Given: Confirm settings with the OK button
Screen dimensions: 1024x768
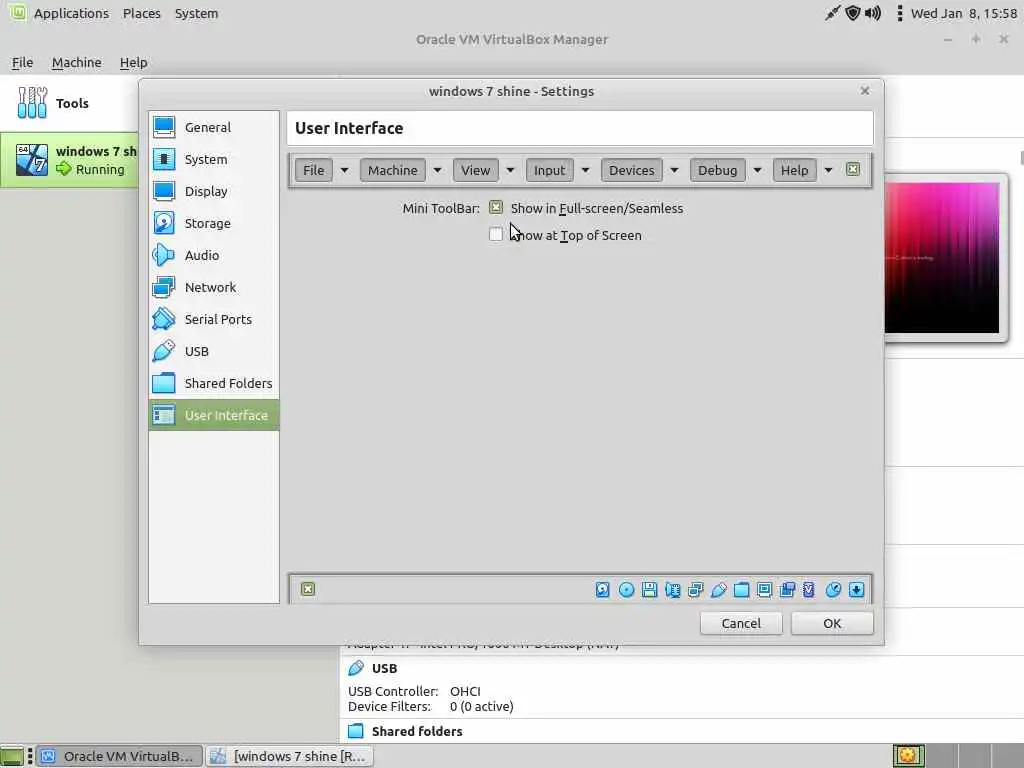Looking at the screenshot, I should [x=832, y=623].
